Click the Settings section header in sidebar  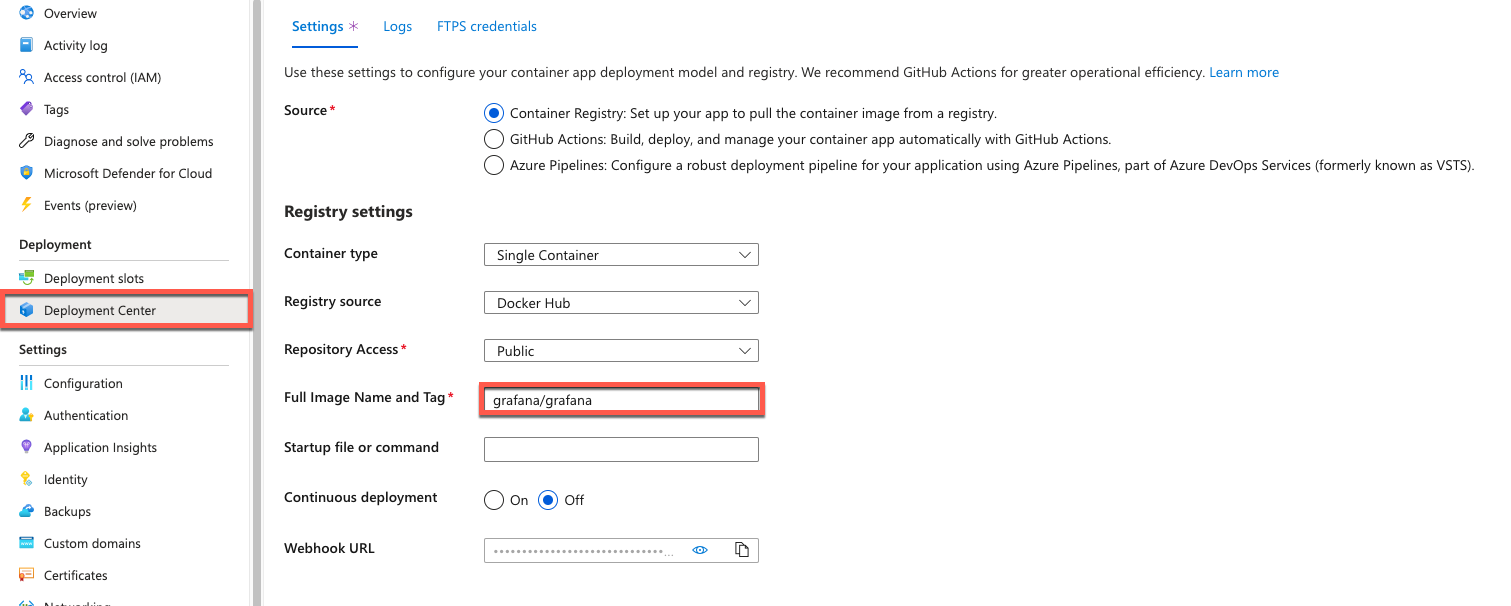click(x=43, y=350)
